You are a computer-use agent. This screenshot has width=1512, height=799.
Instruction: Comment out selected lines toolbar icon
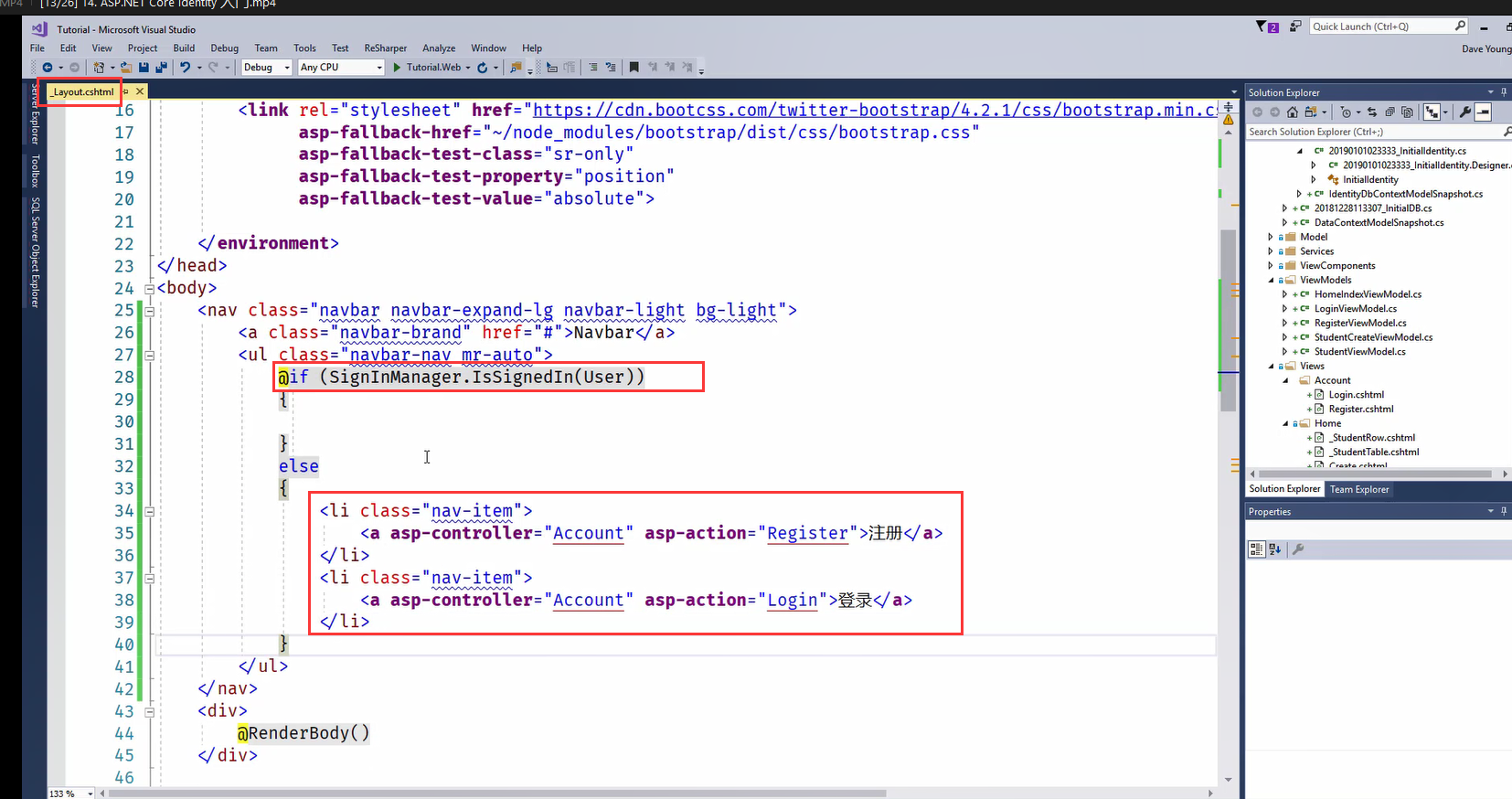pos(592,67)
